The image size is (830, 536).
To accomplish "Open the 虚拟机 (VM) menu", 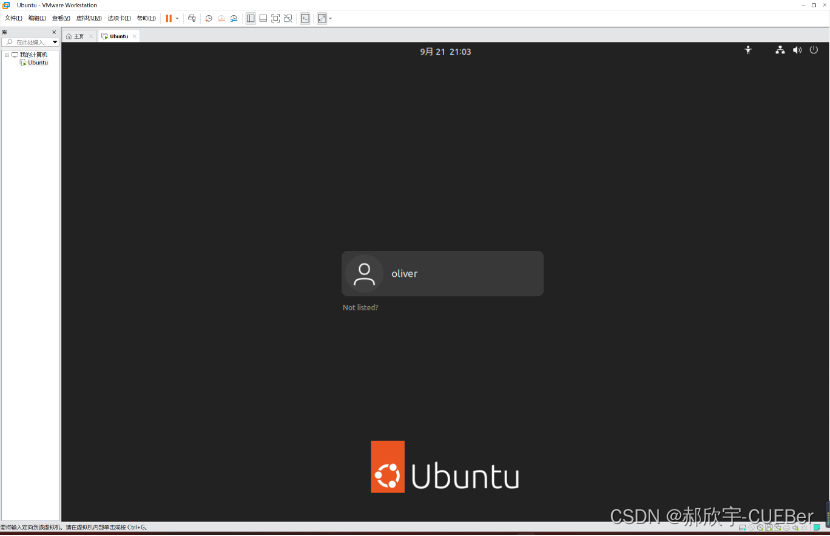I will coord(88,18).
